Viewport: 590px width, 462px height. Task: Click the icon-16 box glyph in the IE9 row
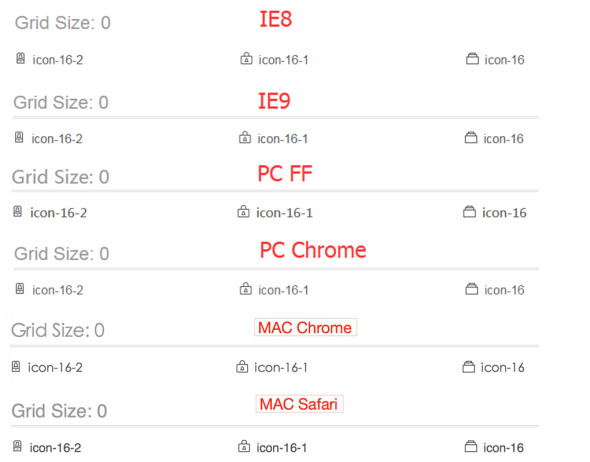point(471,137)
